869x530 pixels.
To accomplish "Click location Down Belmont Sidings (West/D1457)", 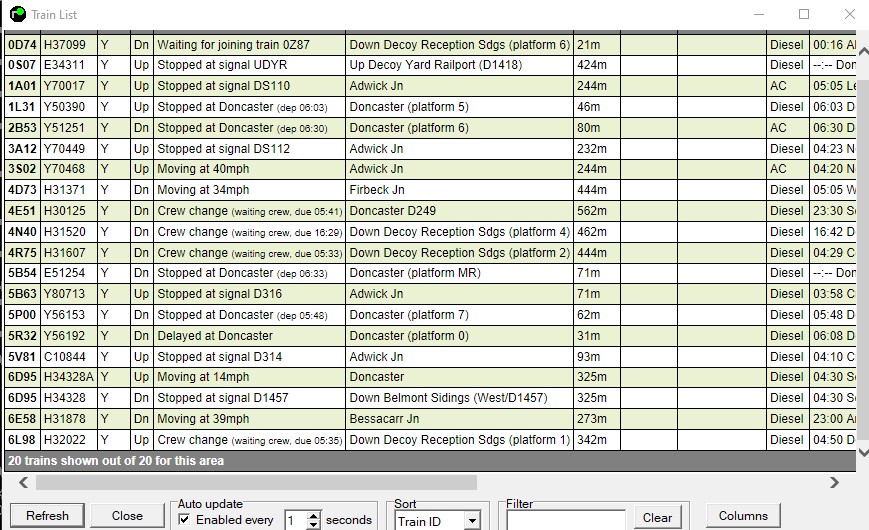I will click(448, 398).
